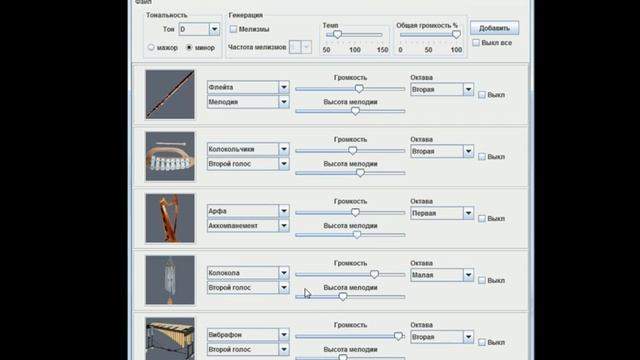This screenshot has width=640, height=360.
Task: Click the Колокола row Высота мелодии slider
Action: 350,297
